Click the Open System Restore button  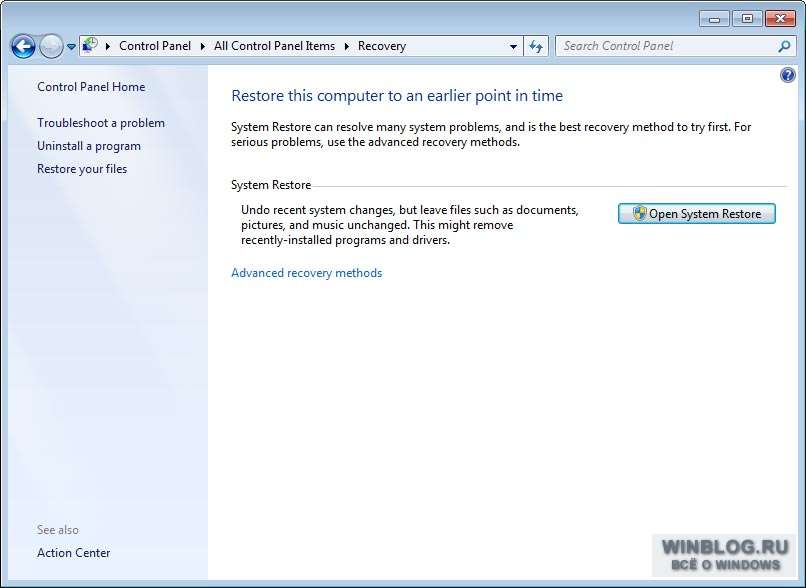click(697, 213)
